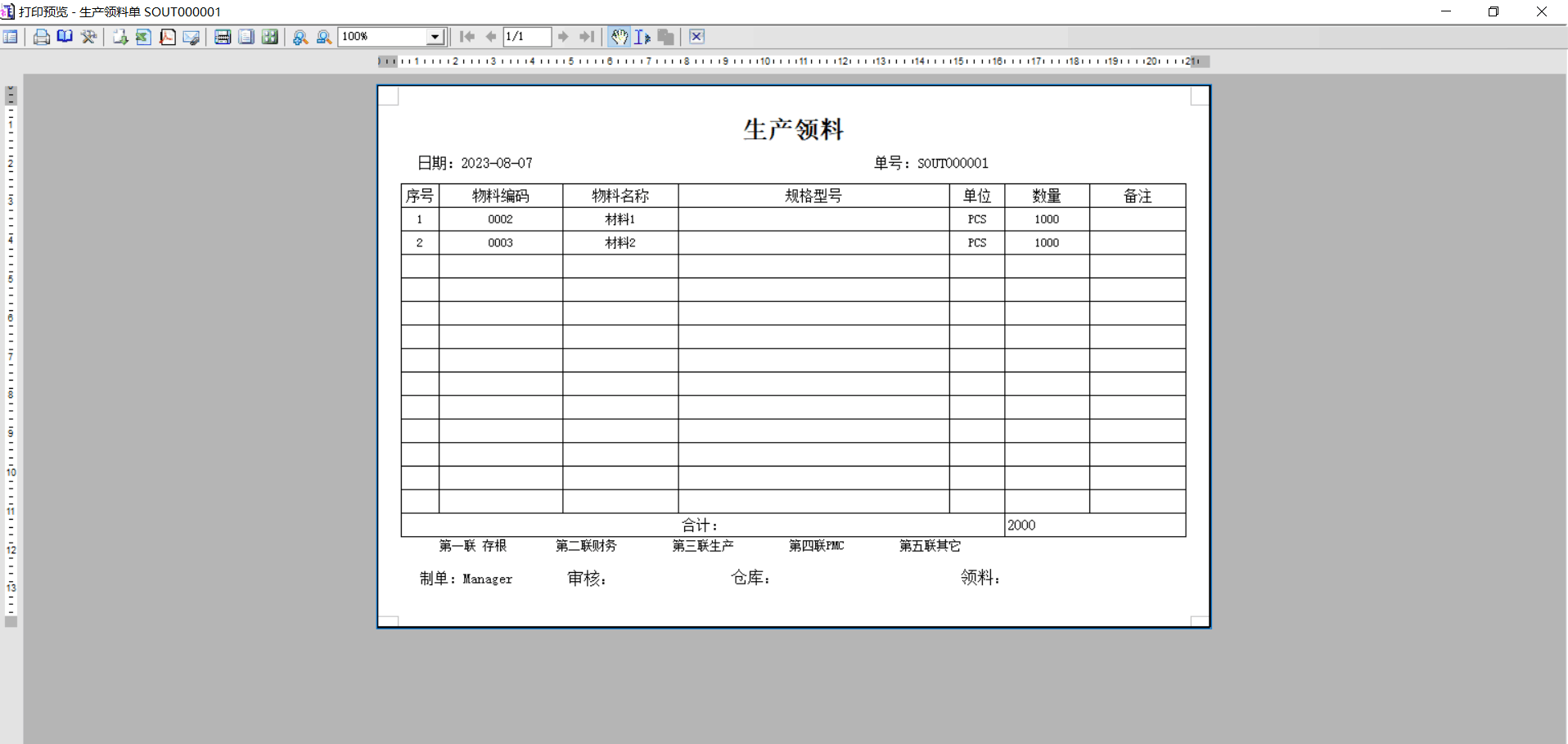The image size is (1568, 744).
Task: Click the book icon beside the printer
Action: click(x=65, y=37)
